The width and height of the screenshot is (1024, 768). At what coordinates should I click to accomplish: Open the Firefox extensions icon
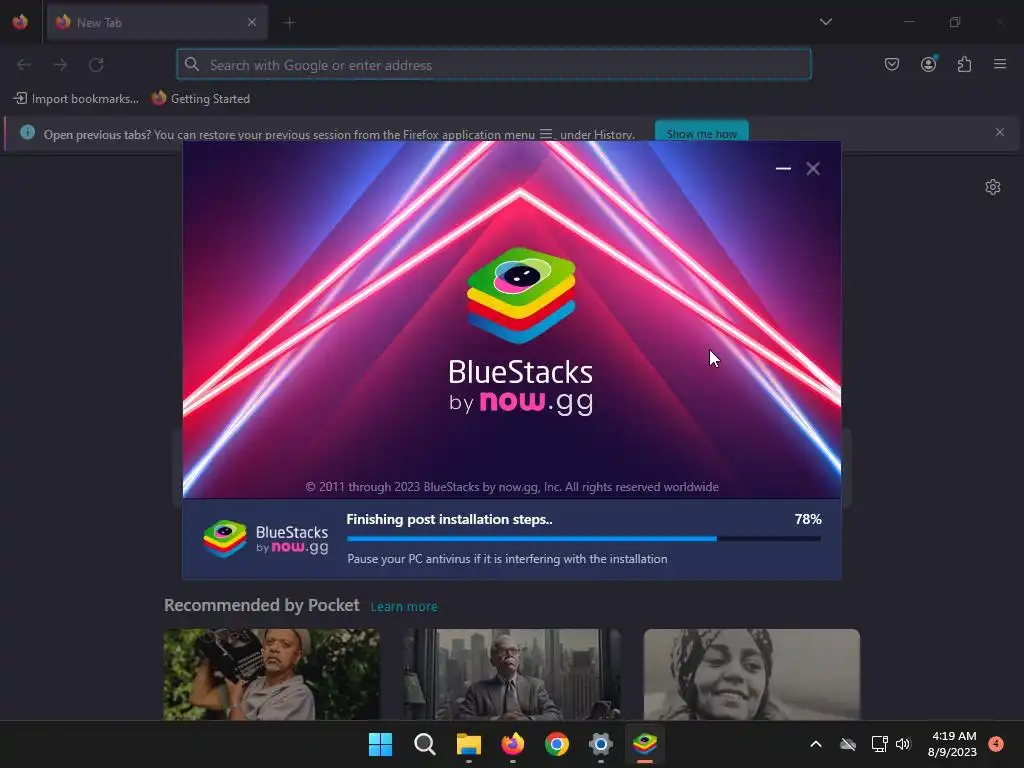(x=964, y=64)
